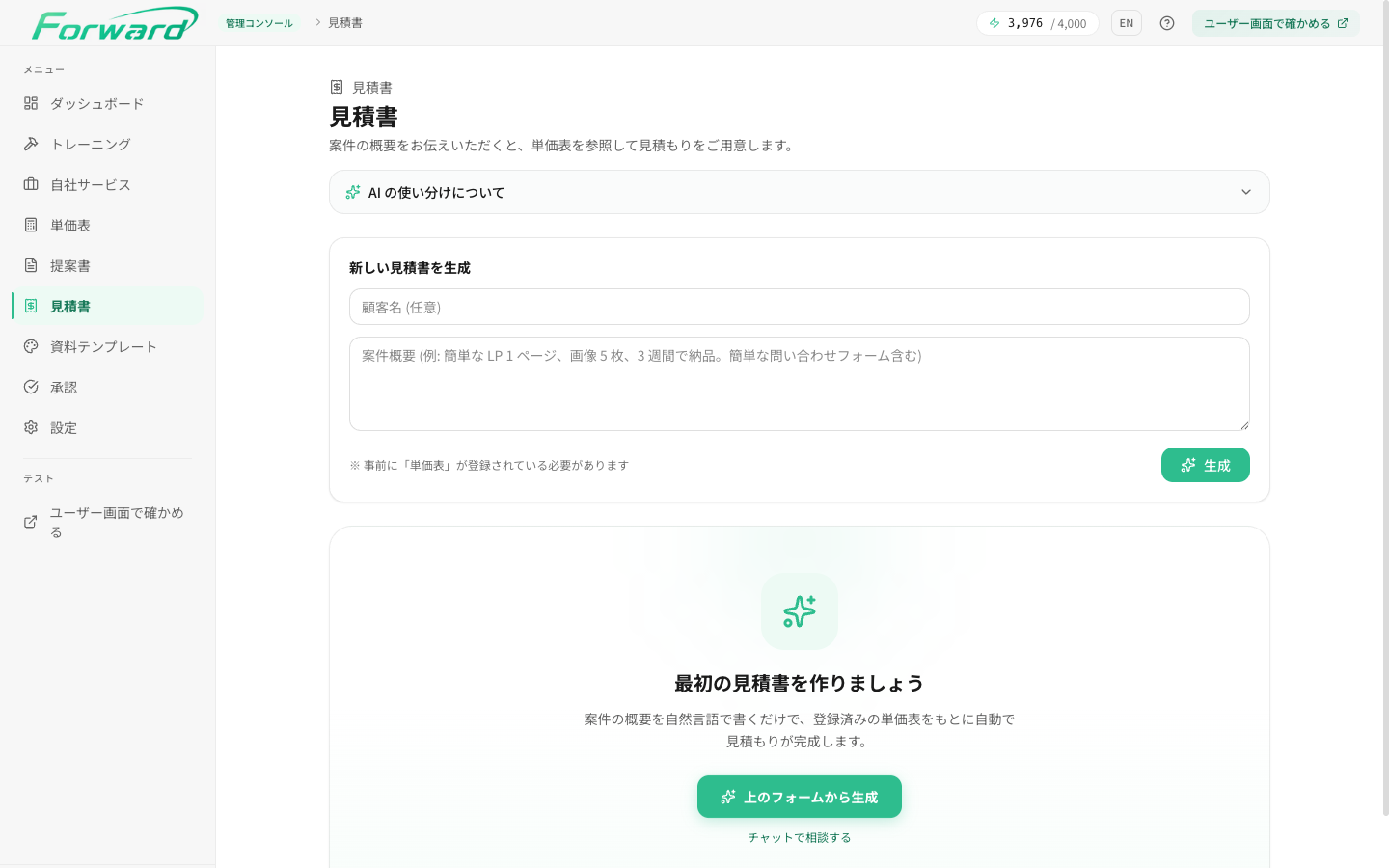Click the トレーニング hammer icon

[31, 144]
